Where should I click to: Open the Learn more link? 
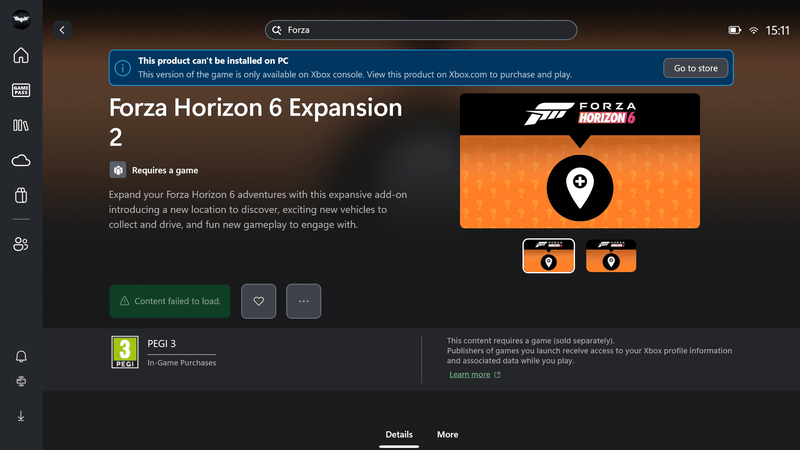(469, 374)
